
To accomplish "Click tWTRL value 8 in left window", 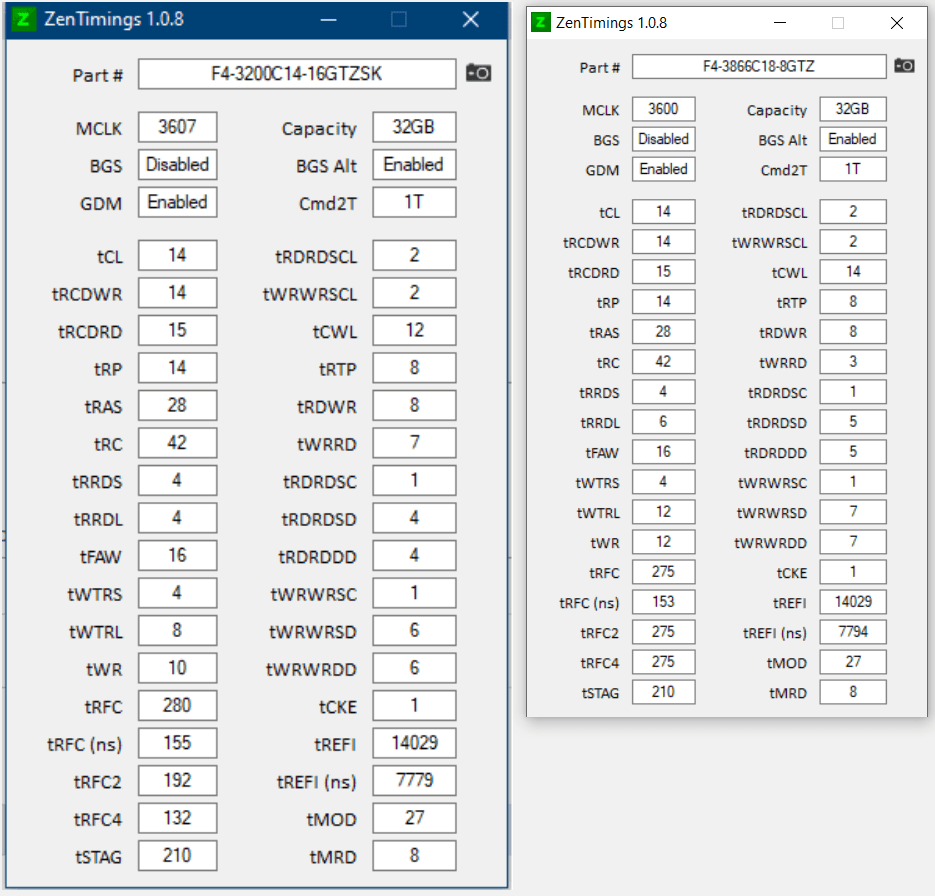I will [x=177, y=631].
